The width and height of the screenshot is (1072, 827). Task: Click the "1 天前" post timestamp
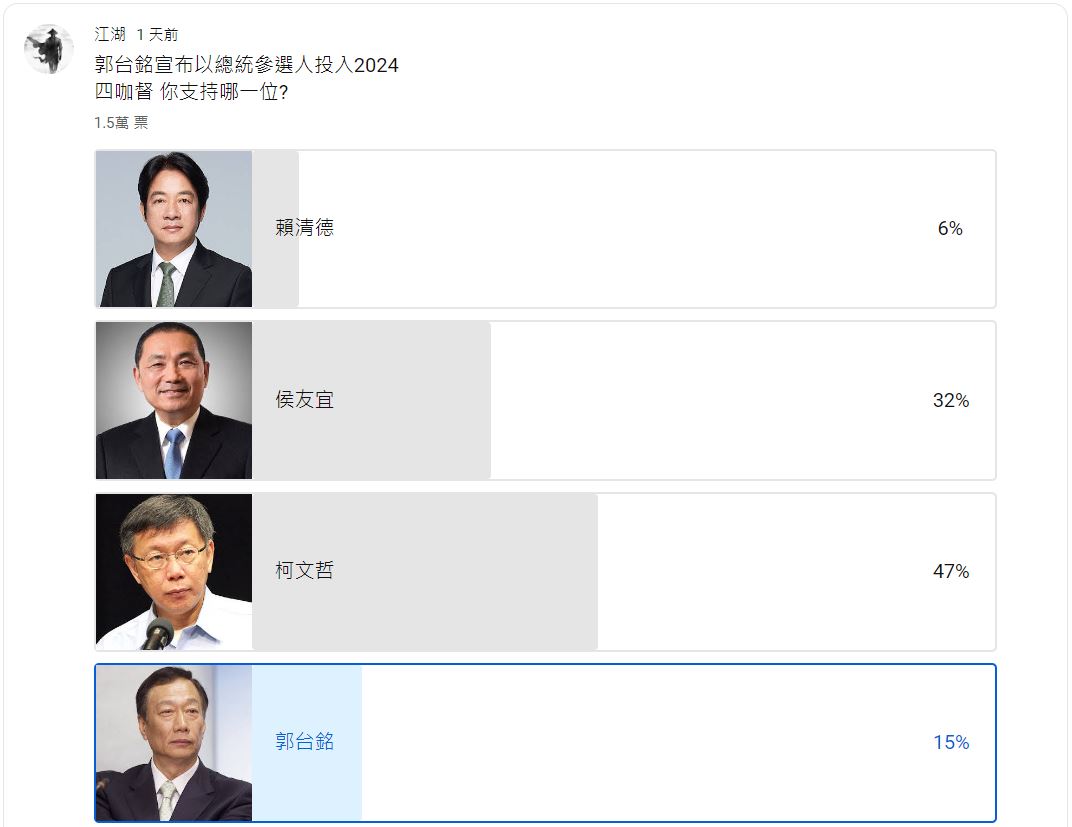[x=158, y=35]
